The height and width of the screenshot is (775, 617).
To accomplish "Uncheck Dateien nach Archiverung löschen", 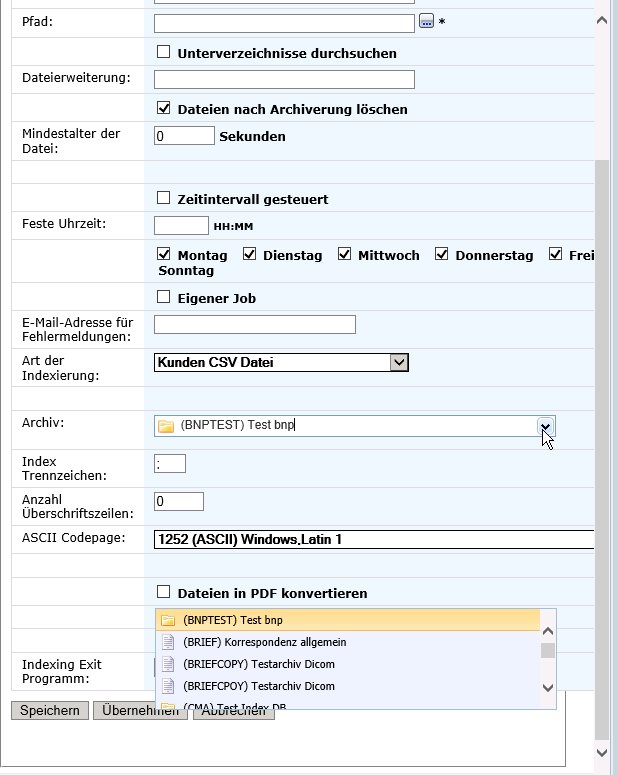I will click(164, 108).
